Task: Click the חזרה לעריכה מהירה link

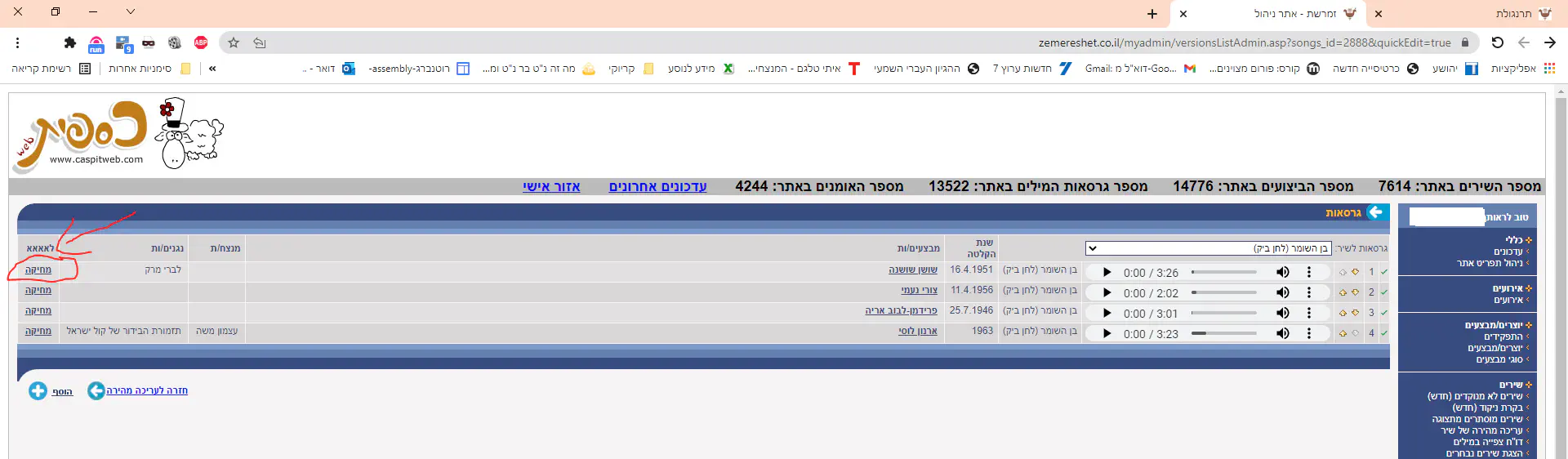Action: tap(147, 390)
